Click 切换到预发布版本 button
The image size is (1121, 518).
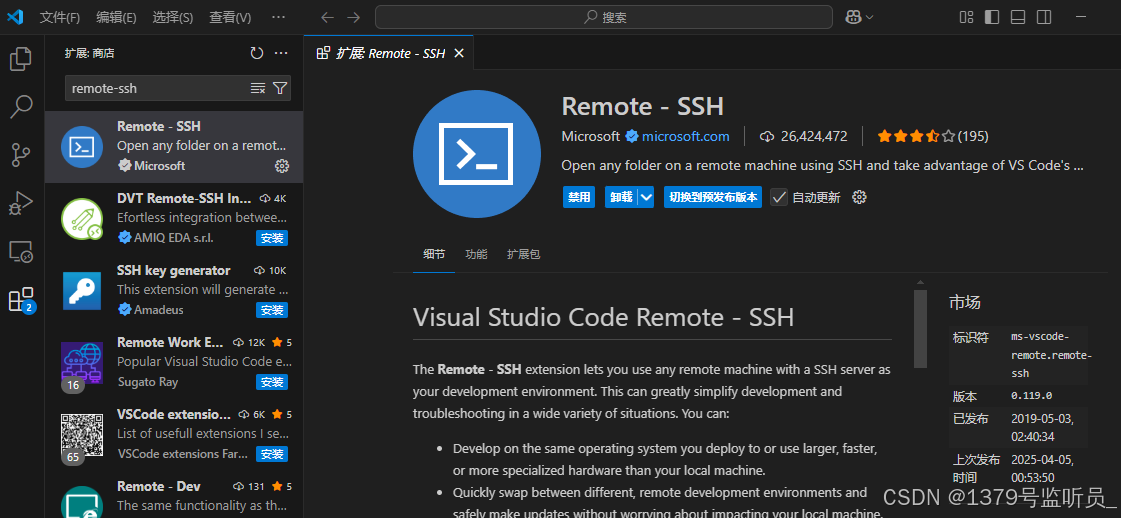[713, 197]
